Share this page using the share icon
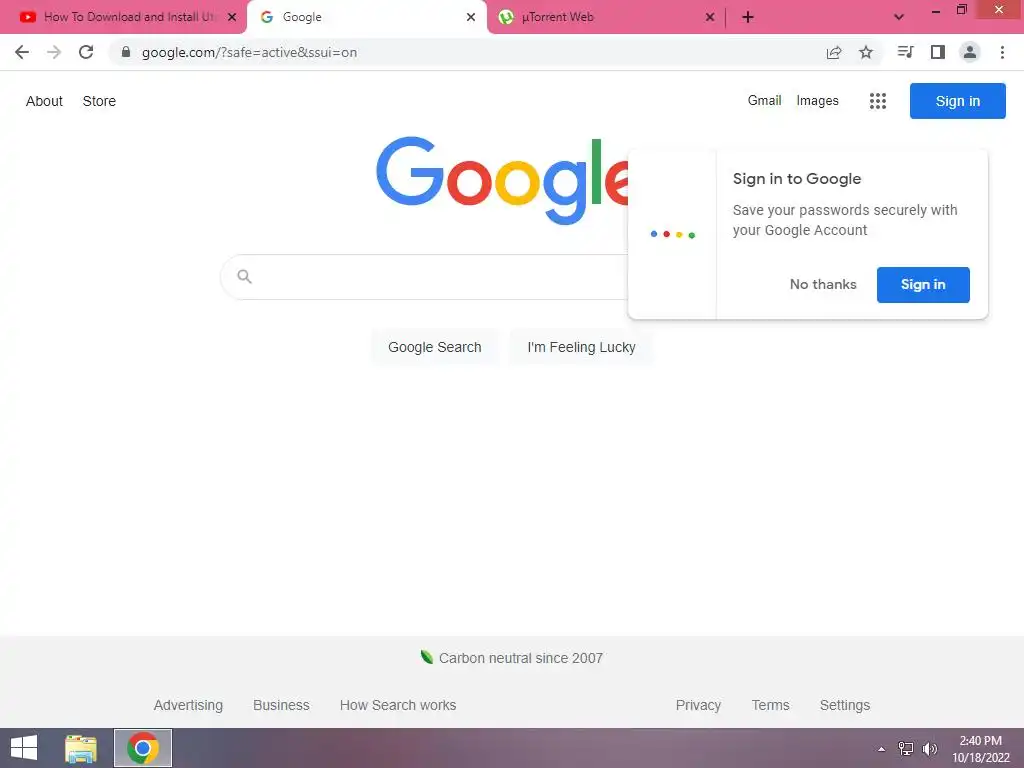Viewport: 1024px width, 768px height. click(x=834, y=52)
